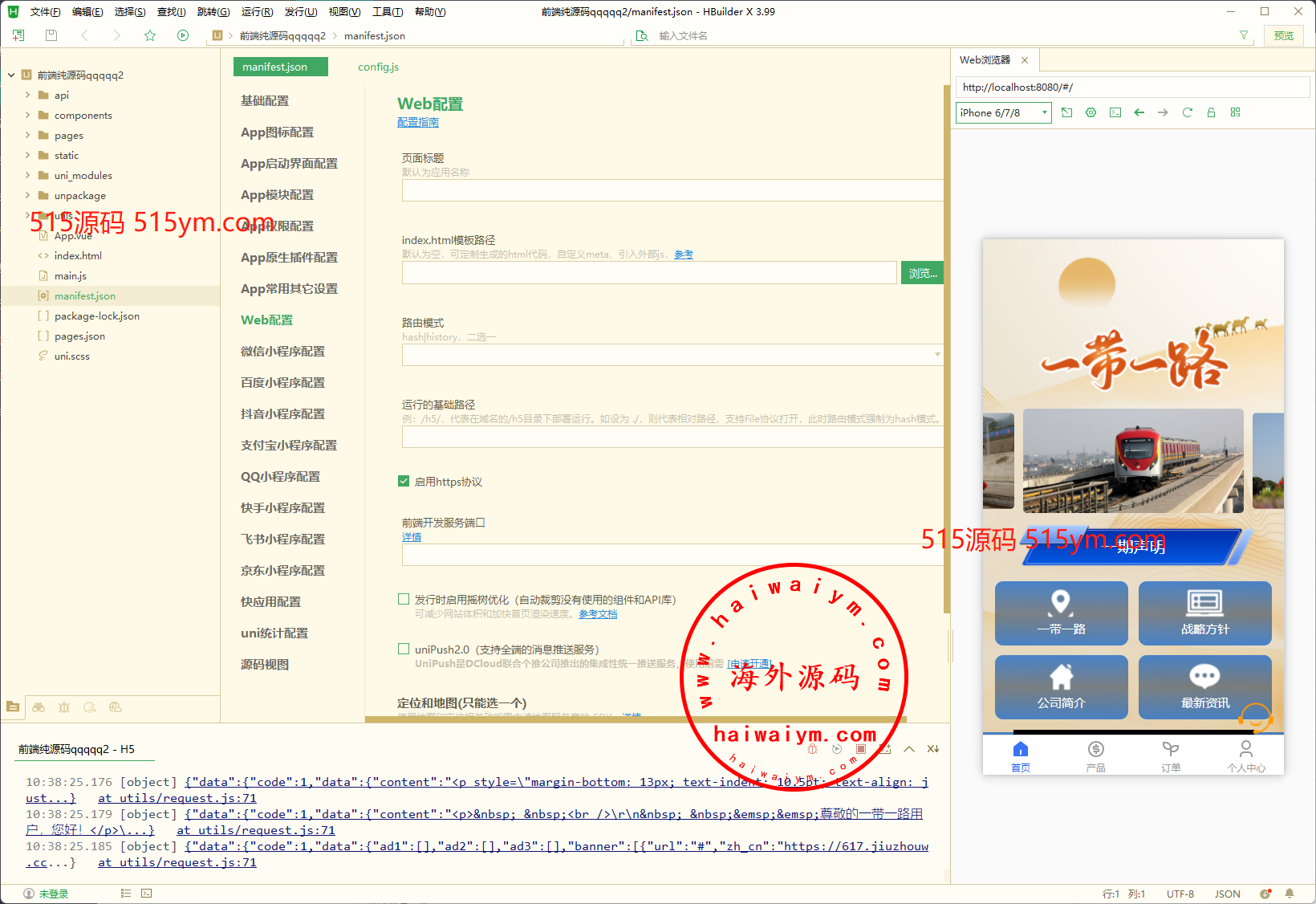
Task: Enable the 发行时启用摇树优化 checkbox
Action: click(404, 599)
